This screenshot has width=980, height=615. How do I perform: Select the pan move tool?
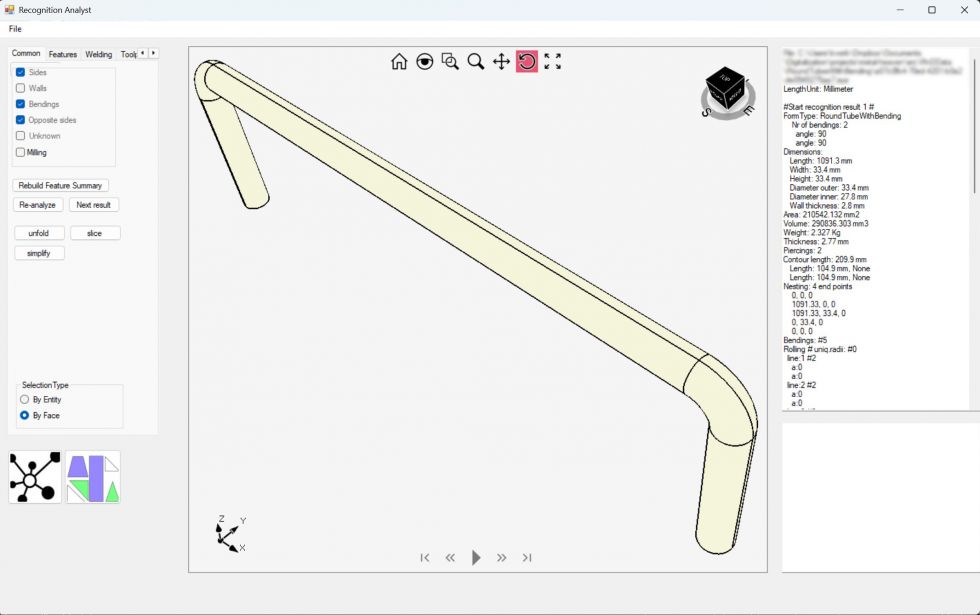501,62
